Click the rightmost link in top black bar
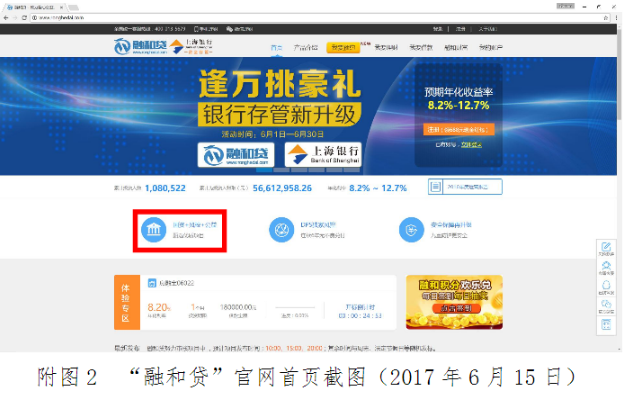 488,29
